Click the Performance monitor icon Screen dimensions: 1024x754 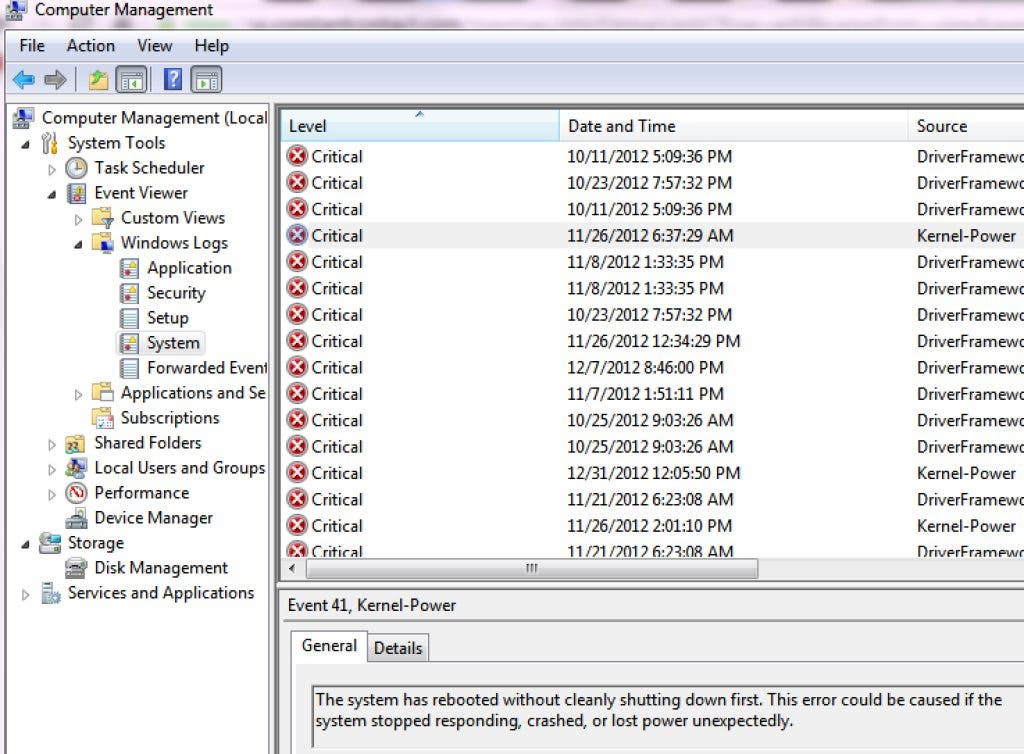[x=76, y=493]
